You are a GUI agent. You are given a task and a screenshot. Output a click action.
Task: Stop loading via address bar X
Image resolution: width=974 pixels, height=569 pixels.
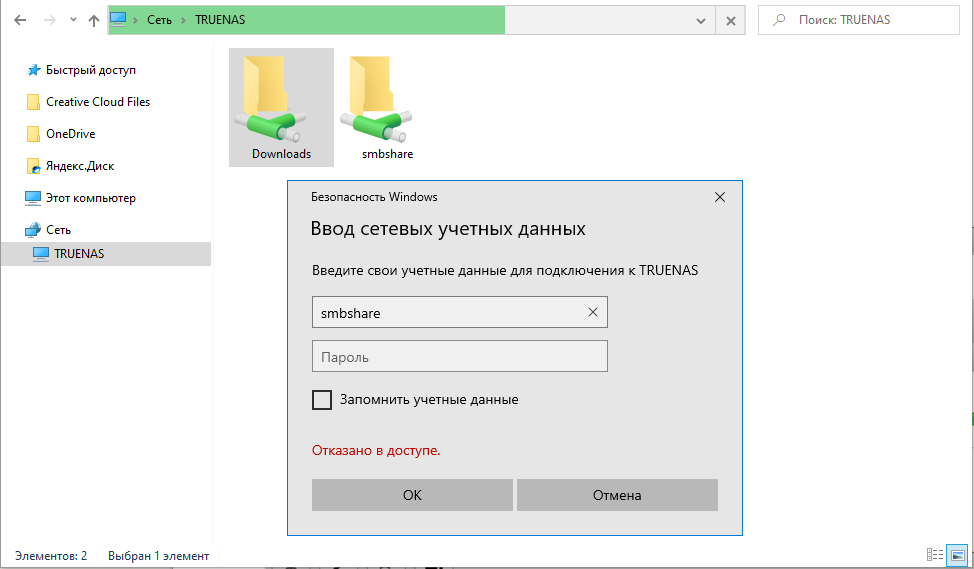(x=730, y=20)
